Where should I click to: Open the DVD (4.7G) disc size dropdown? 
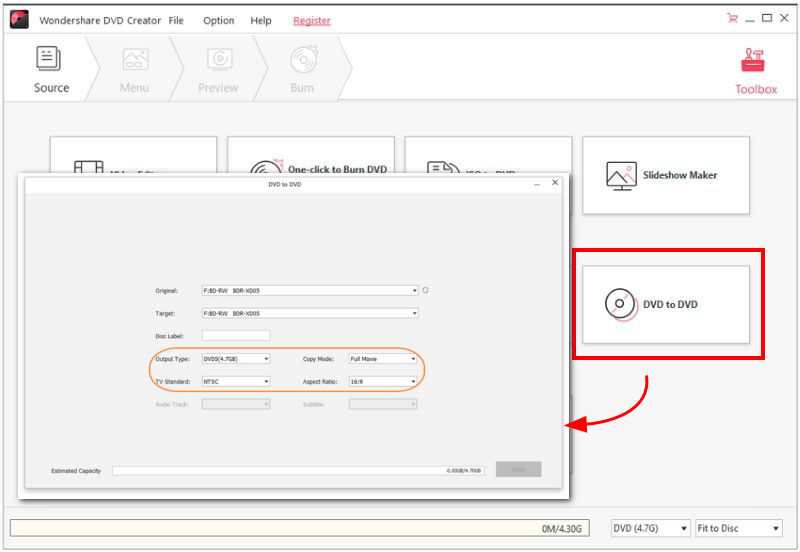coord(651,528)
